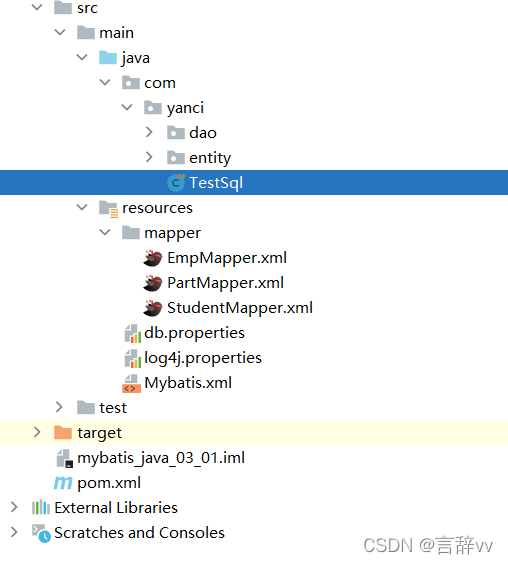
Task: Select EmpMapper.xml file name
Action: [x=227, y=258]
